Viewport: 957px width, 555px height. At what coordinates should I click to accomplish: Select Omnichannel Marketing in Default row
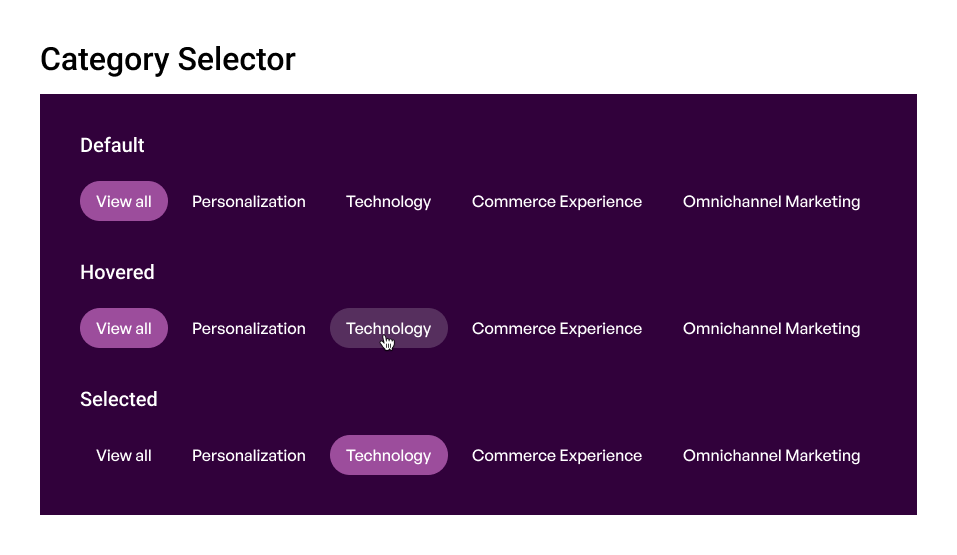point(771,201)
